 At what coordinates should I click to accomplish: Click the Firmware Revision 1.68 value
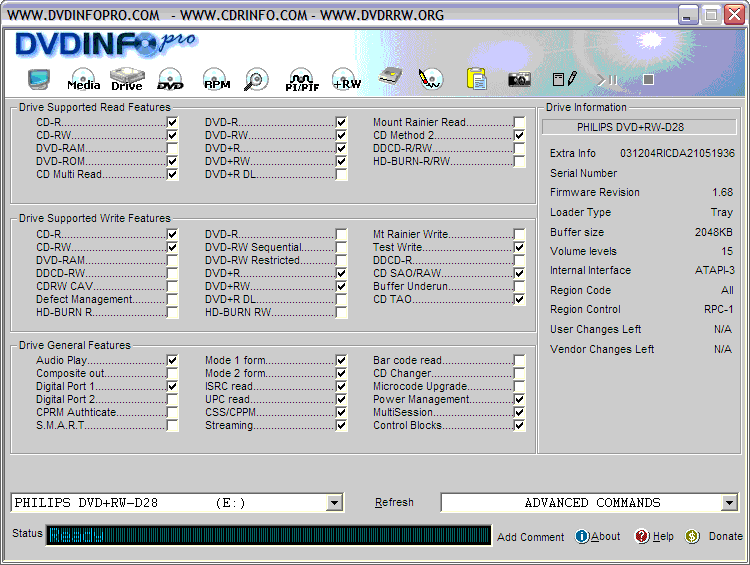pos(722,192)
